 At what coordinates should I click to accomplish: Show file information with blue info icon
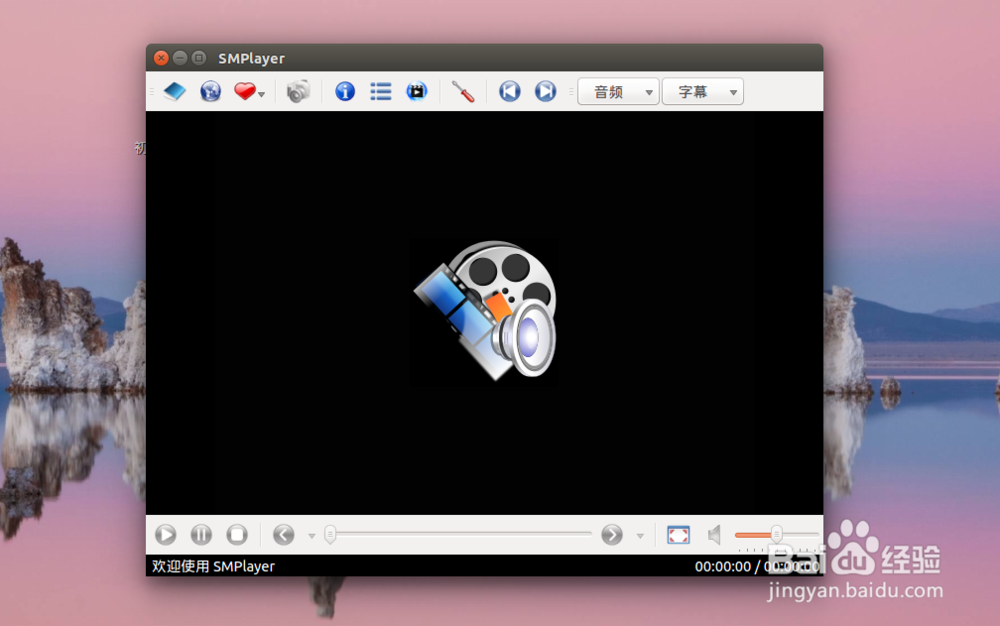[345, 92]
